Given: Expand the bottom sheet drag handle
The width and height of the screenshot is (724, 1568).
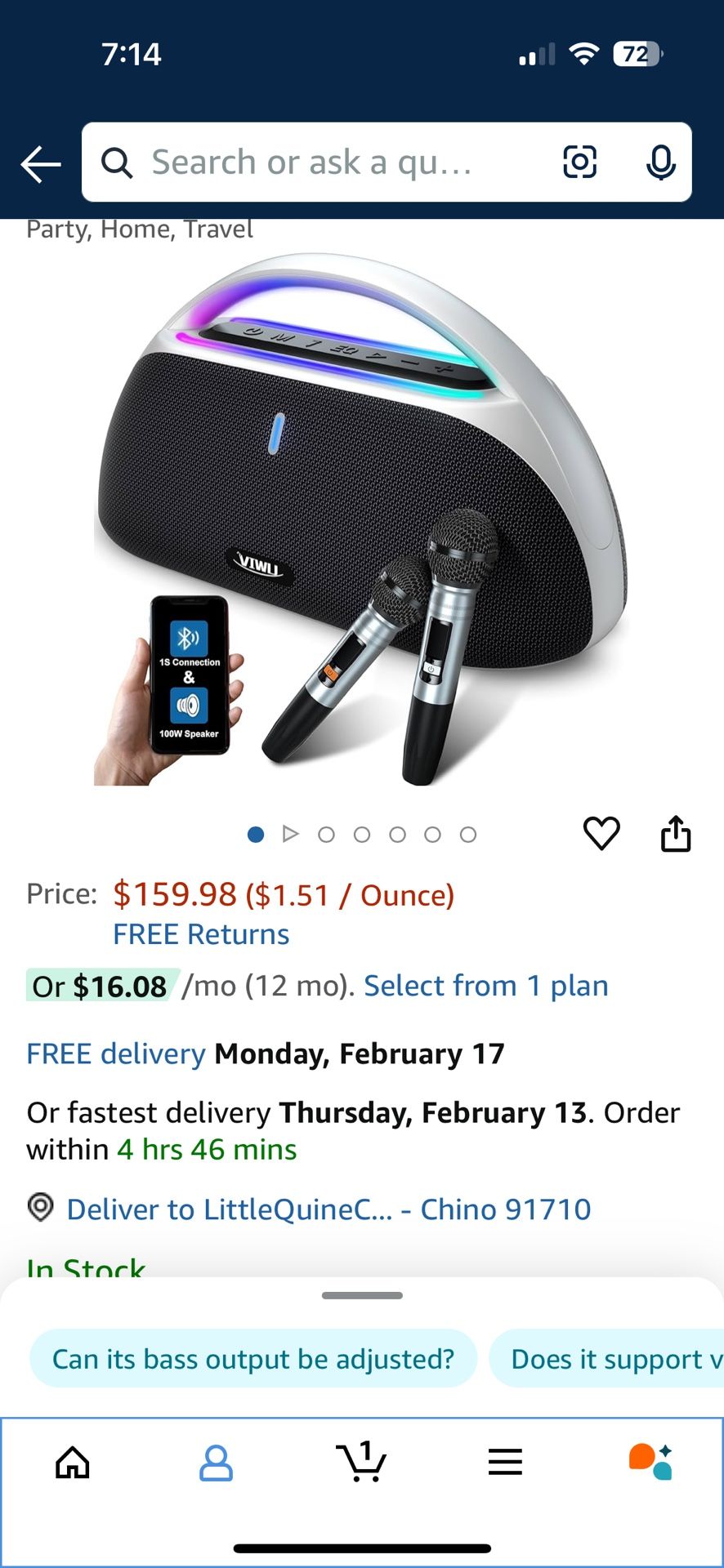Looking at the screenshot, I should click(x=362, y=1295).
